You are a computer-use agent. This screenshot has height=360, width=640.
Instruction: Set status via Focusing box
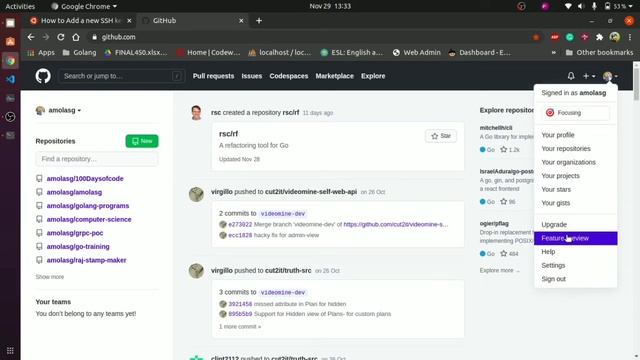coord(576,113)
